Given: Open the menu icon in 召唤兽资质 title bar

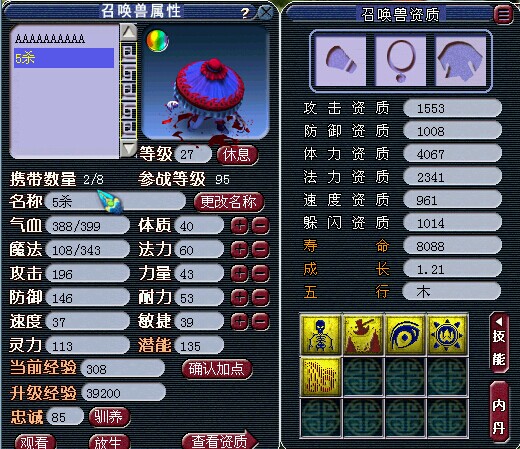Looking at the screenshot, I should [x=503, y=15].
